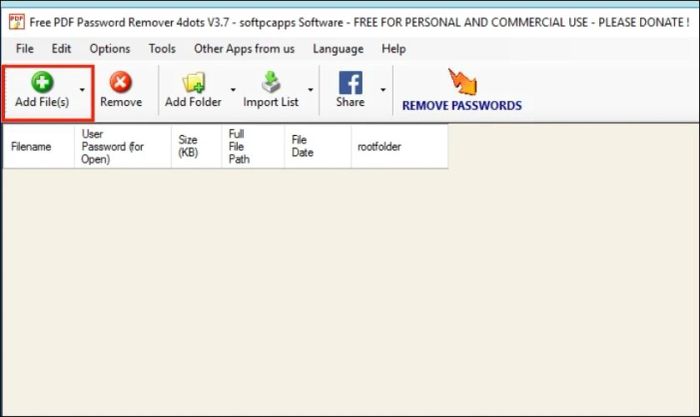700x417 pixels.
Task: Open the Tools menu
Action: click(x=162, y=49)
